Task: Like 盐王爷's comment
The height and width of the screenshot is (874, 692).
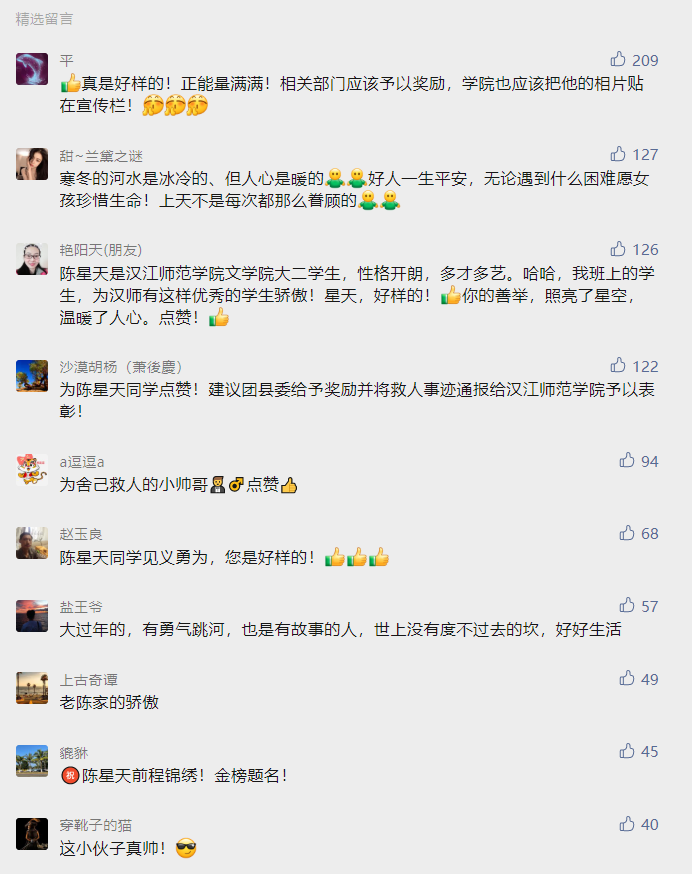Action: 627,605
